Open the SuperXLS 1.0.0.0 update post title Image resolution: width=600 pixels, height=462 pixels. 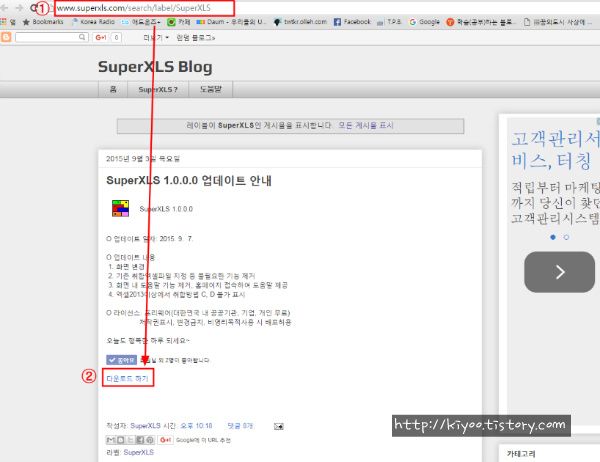pos(189,180)
